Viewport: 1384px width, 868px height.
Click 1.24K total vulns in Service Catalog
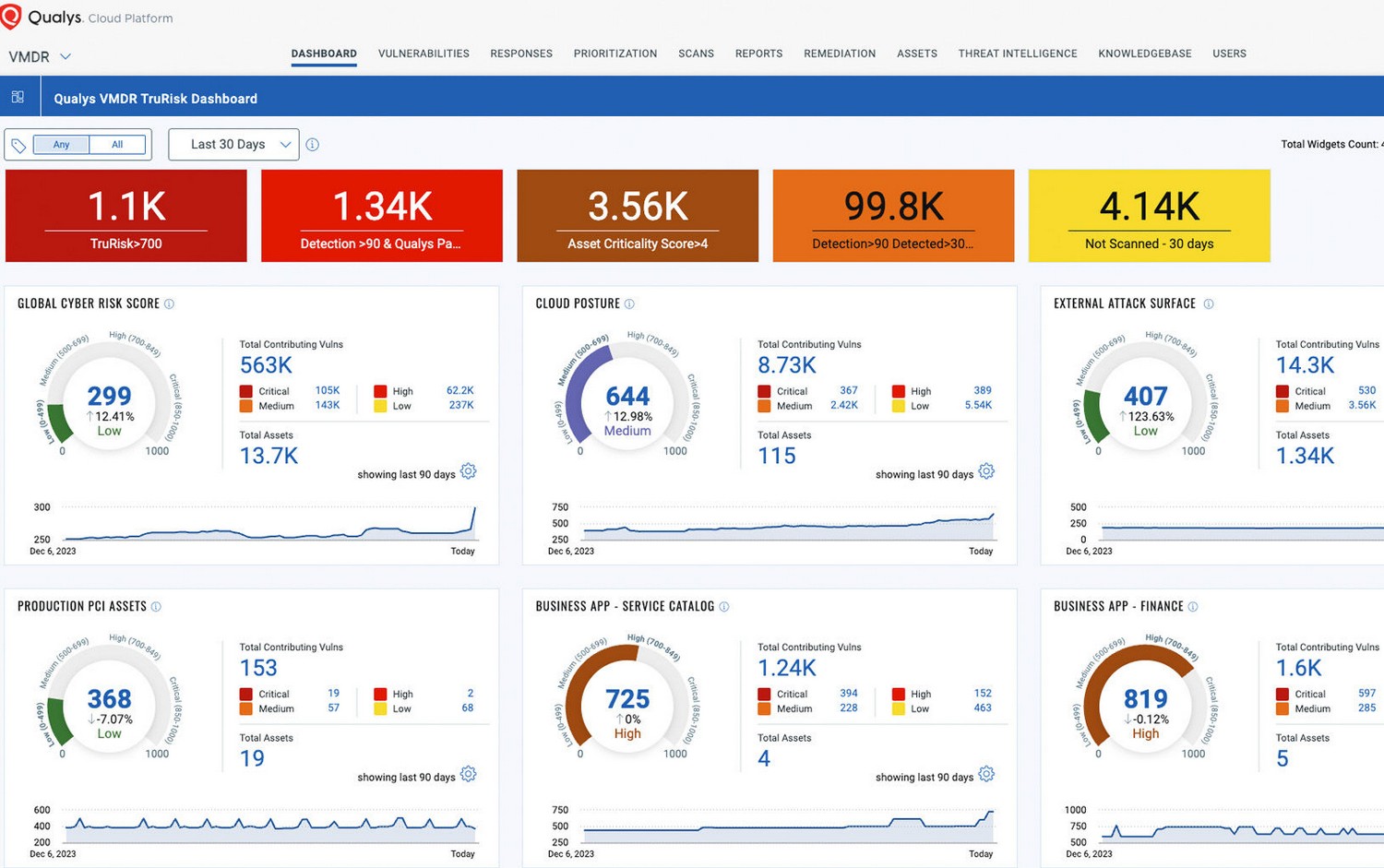point(787,668)
